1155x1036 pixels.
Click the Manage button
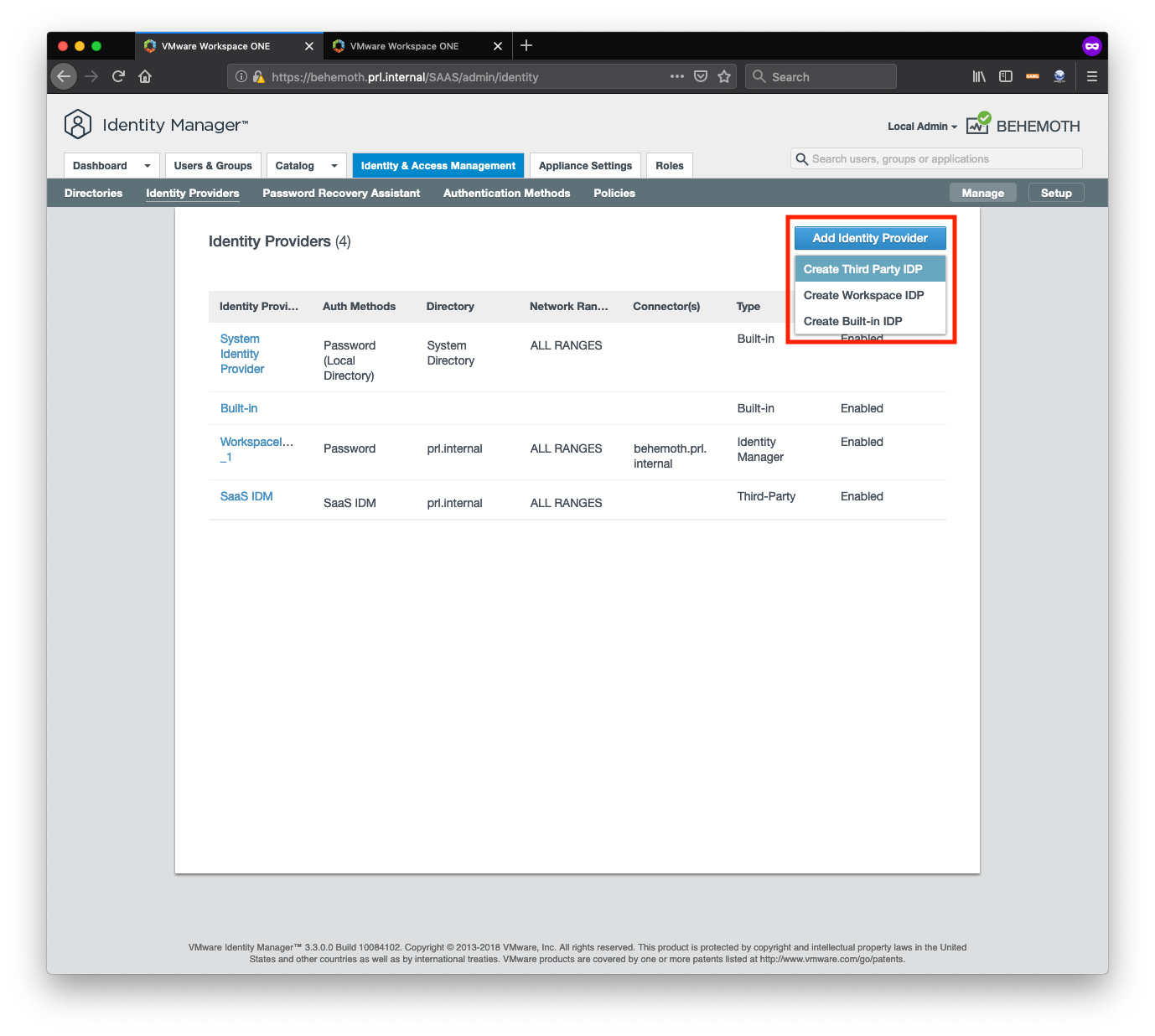(983, 193)
